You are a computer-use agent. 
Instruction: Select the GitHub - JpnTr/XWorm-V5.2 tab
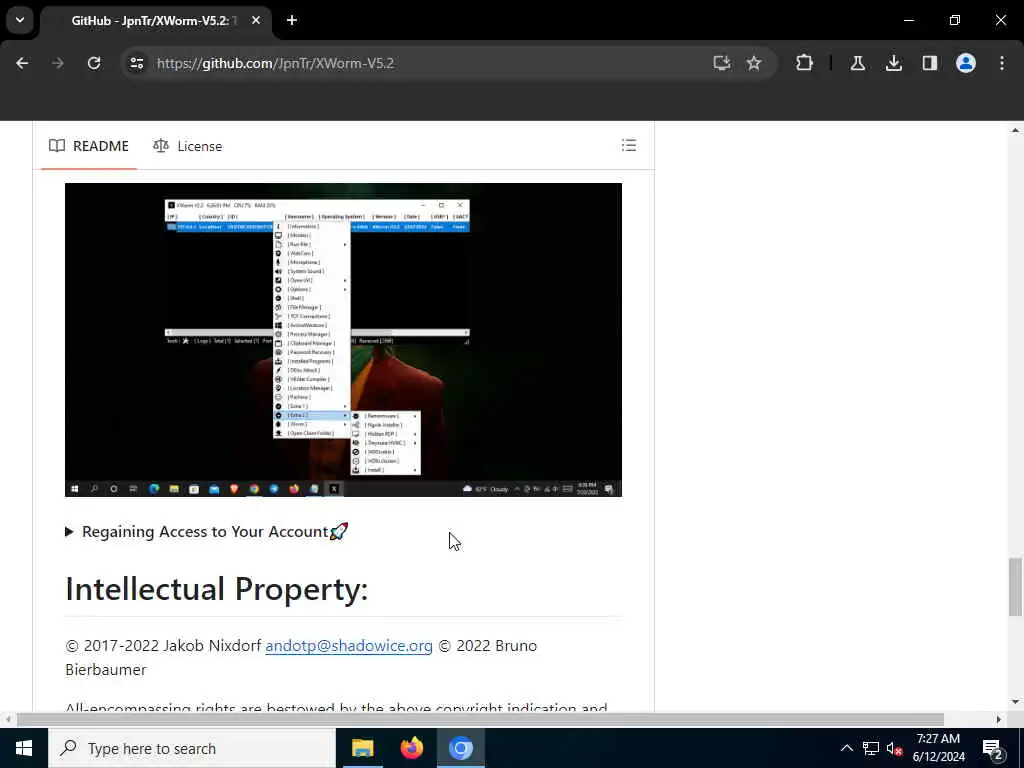(155, 20)
